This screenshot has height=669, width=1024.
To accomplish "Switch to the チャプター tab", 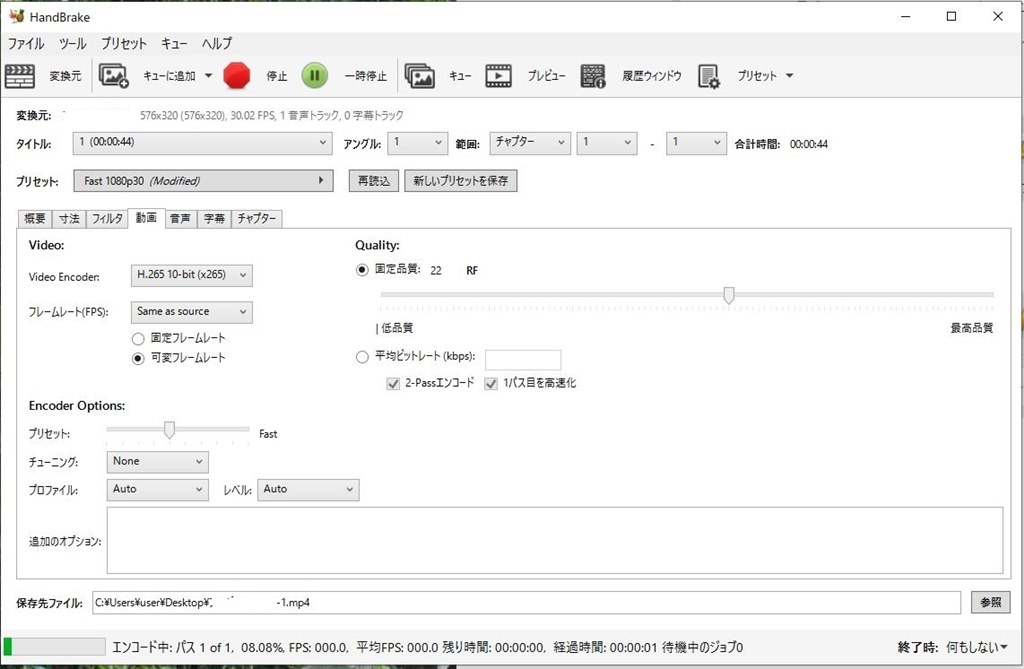I will click(x=257, y=219).
